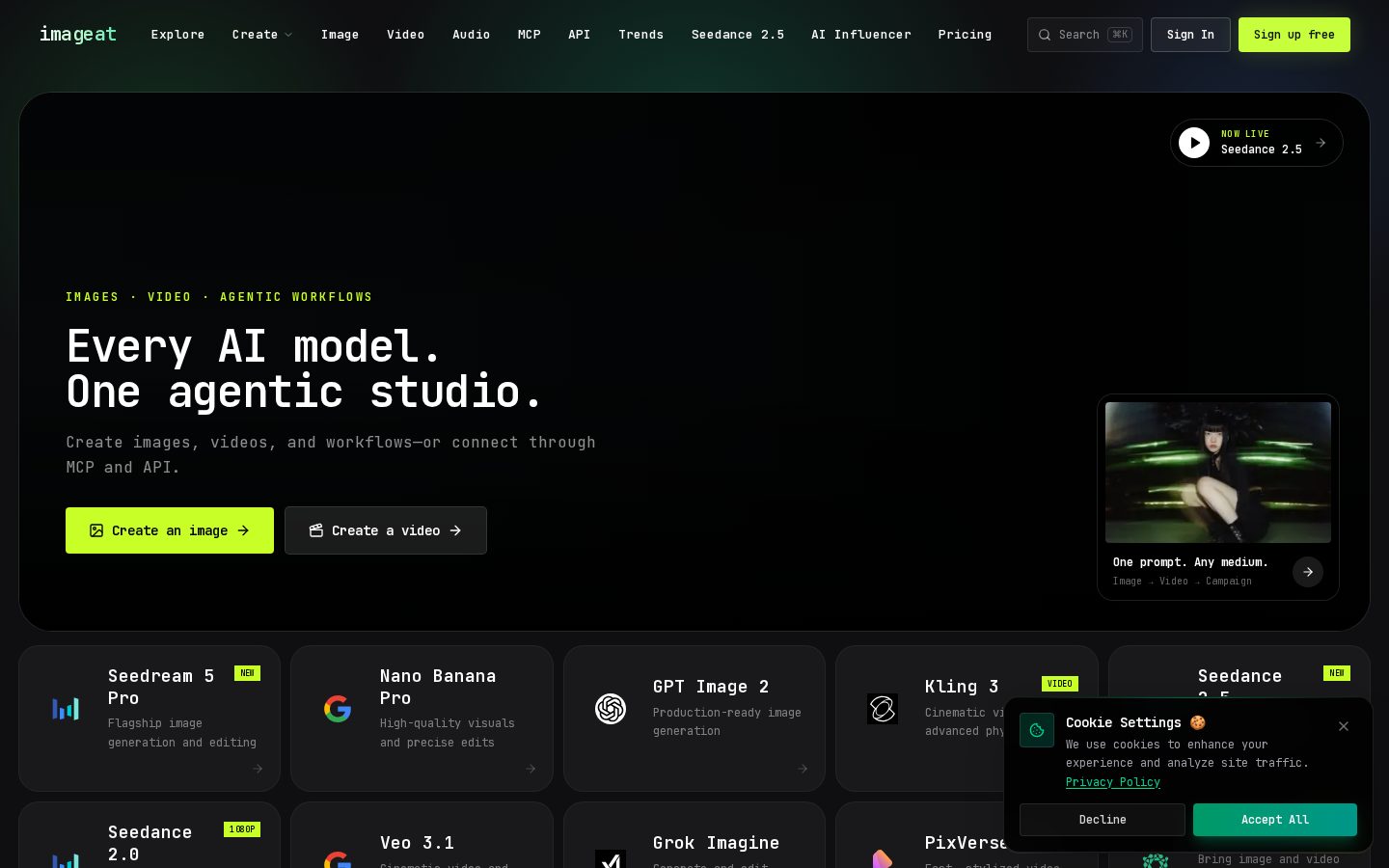1389x868 pixels.
Task: Click the PixVerse logo icon
Action: [x=883, y=859]
